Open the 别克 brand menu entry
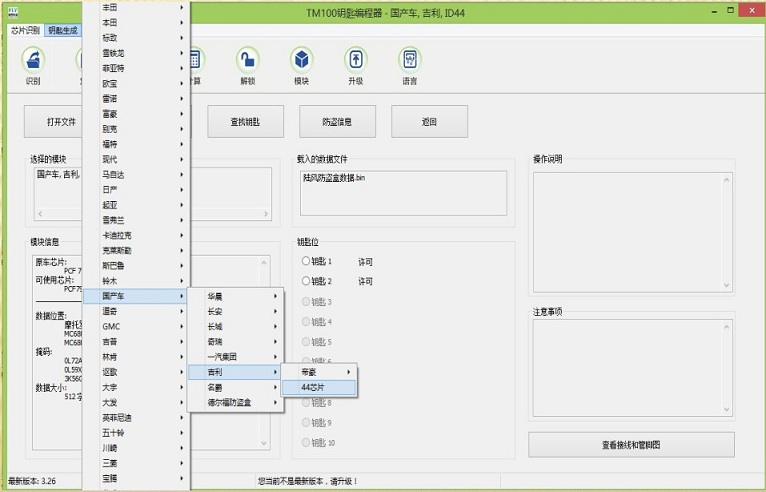Image resolution: width=766 pixels, height=492 pixels. click(x=135, y=129)
